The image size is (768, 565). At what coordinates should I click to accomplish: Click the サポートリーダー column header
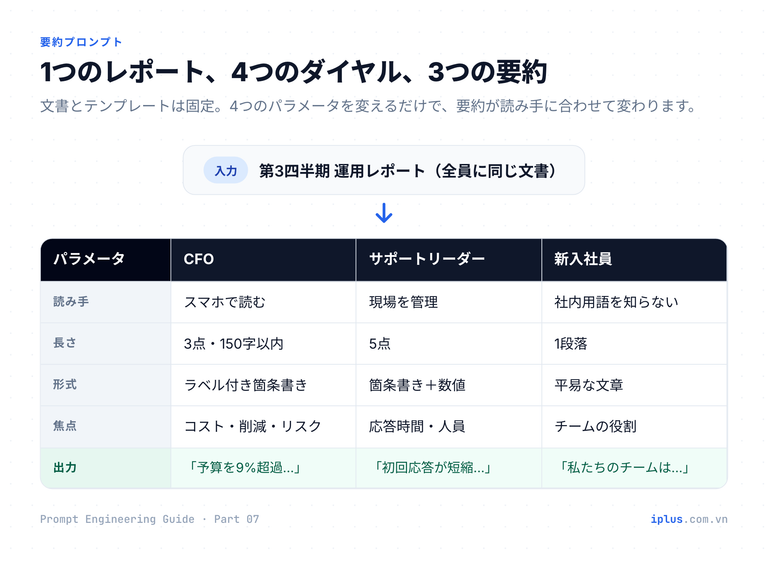pos(449,259)
